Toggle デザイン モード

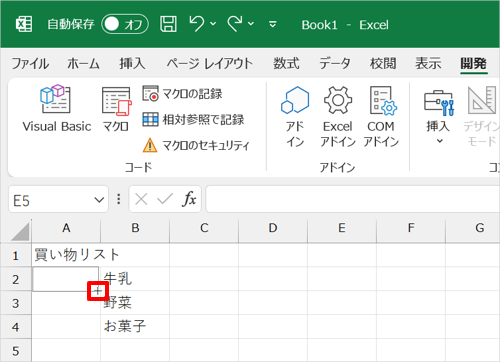coord(482,117)
